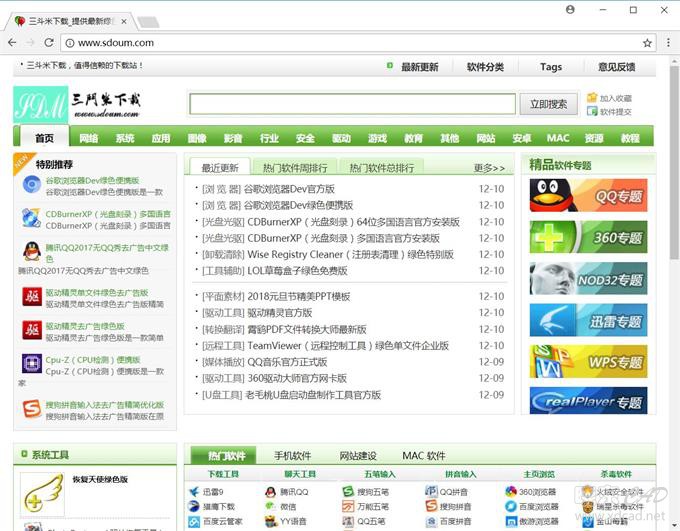Select the 最近更新 tab
This screenshot has width=680, height=531.
[220, 167]
